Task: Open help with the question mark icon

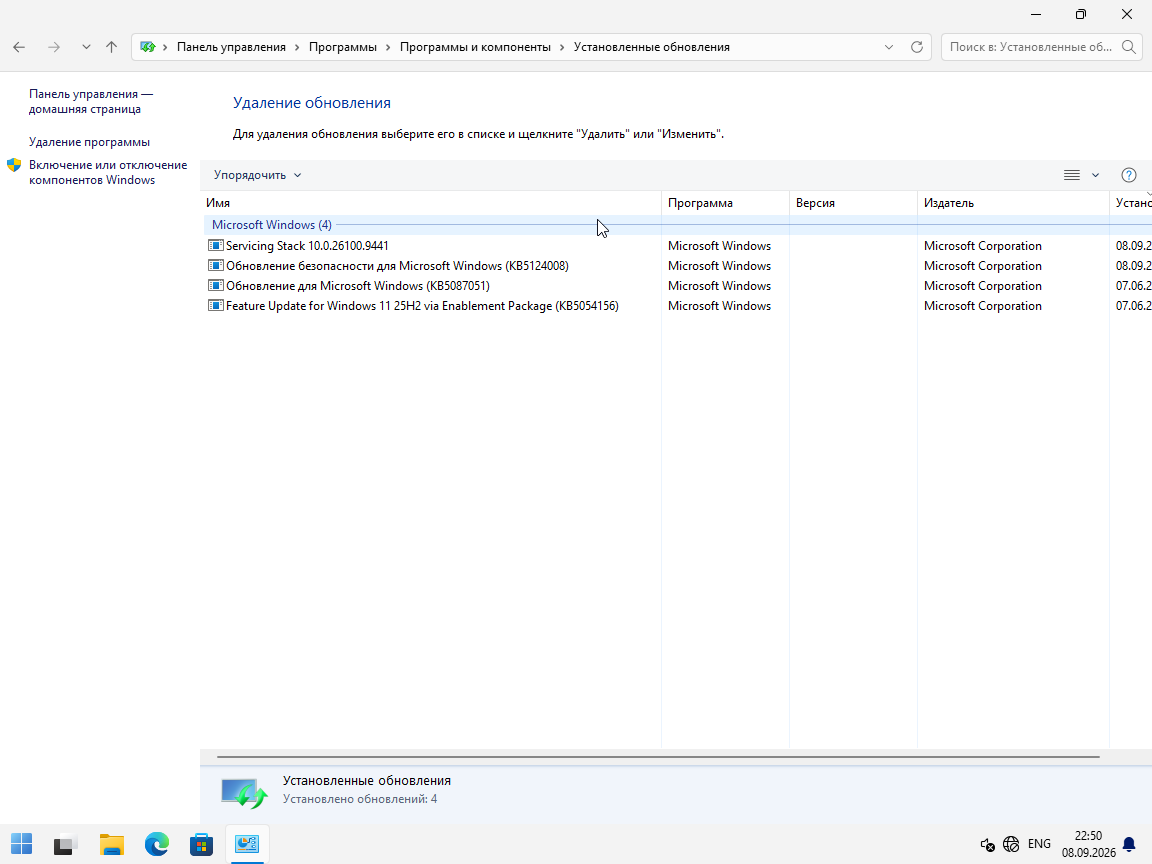Action: coord(1129,175)
